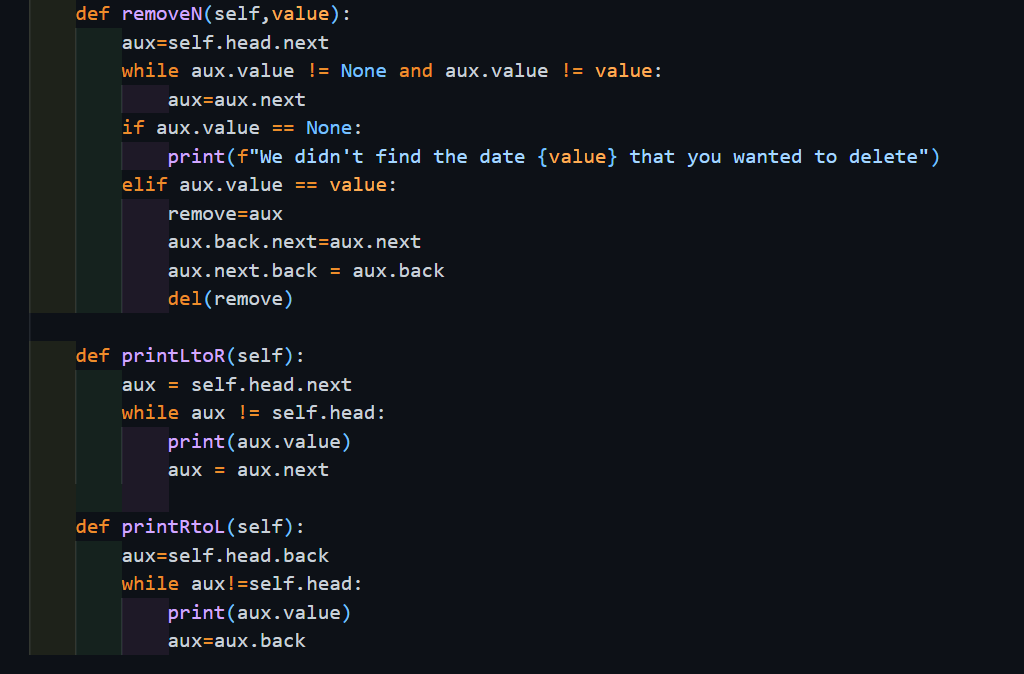1024x674 pixels.
Task: Place cursor on the 'remove=aux' line
Action: 225,214
